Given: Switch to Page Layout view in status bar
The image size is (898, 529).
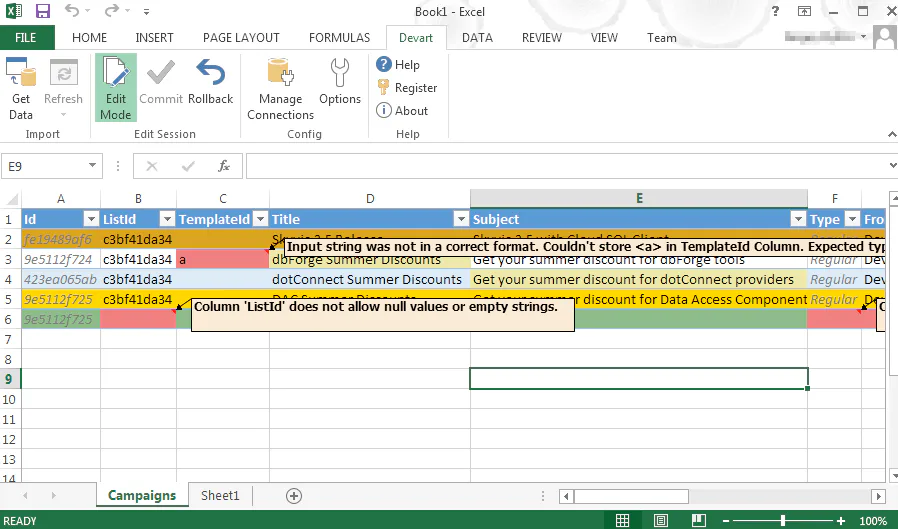Looking at the screenshot, I should [x=660, y=520].
